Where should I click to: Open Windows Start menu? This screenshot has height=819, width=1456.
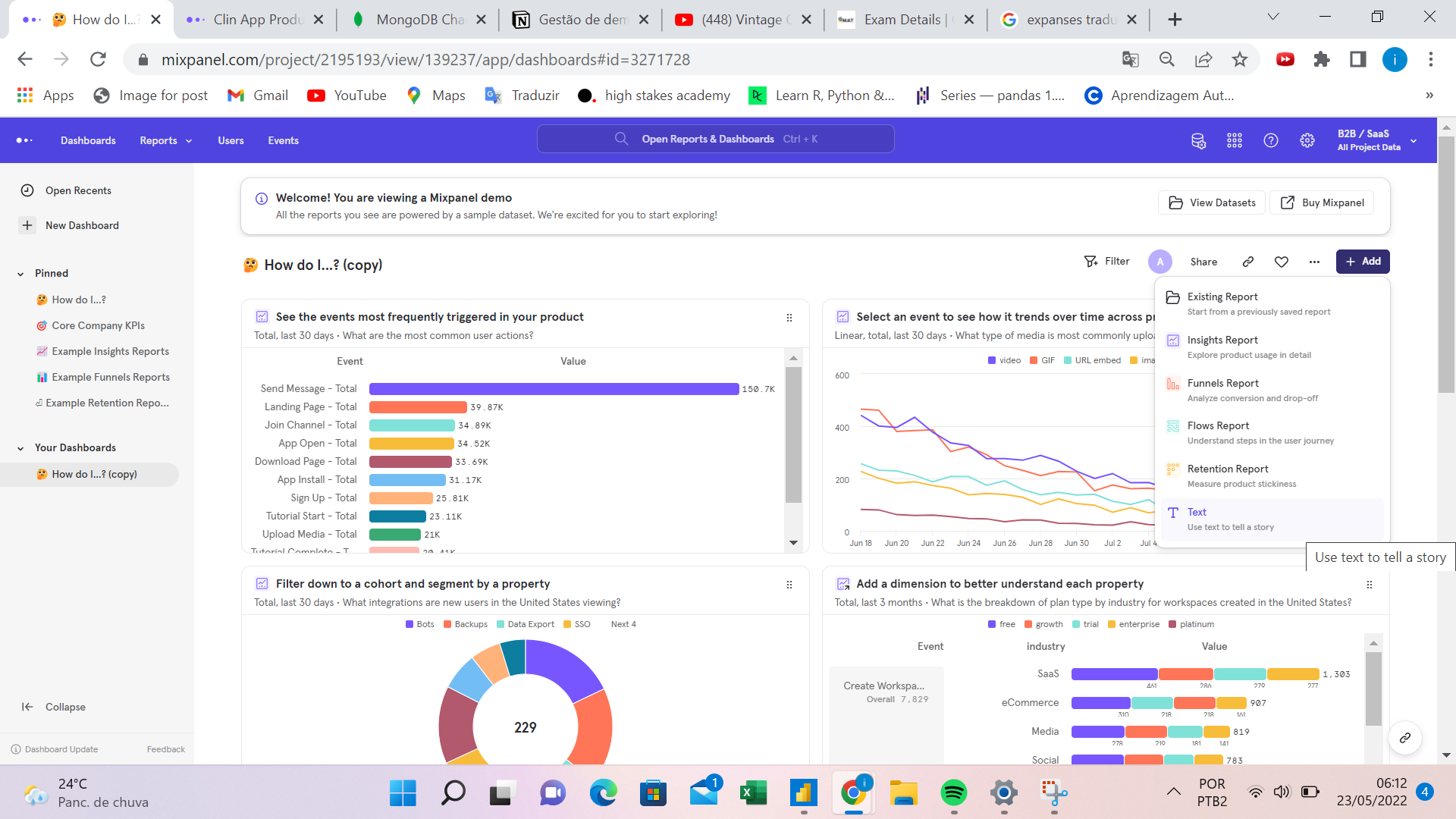click(403, 793)
